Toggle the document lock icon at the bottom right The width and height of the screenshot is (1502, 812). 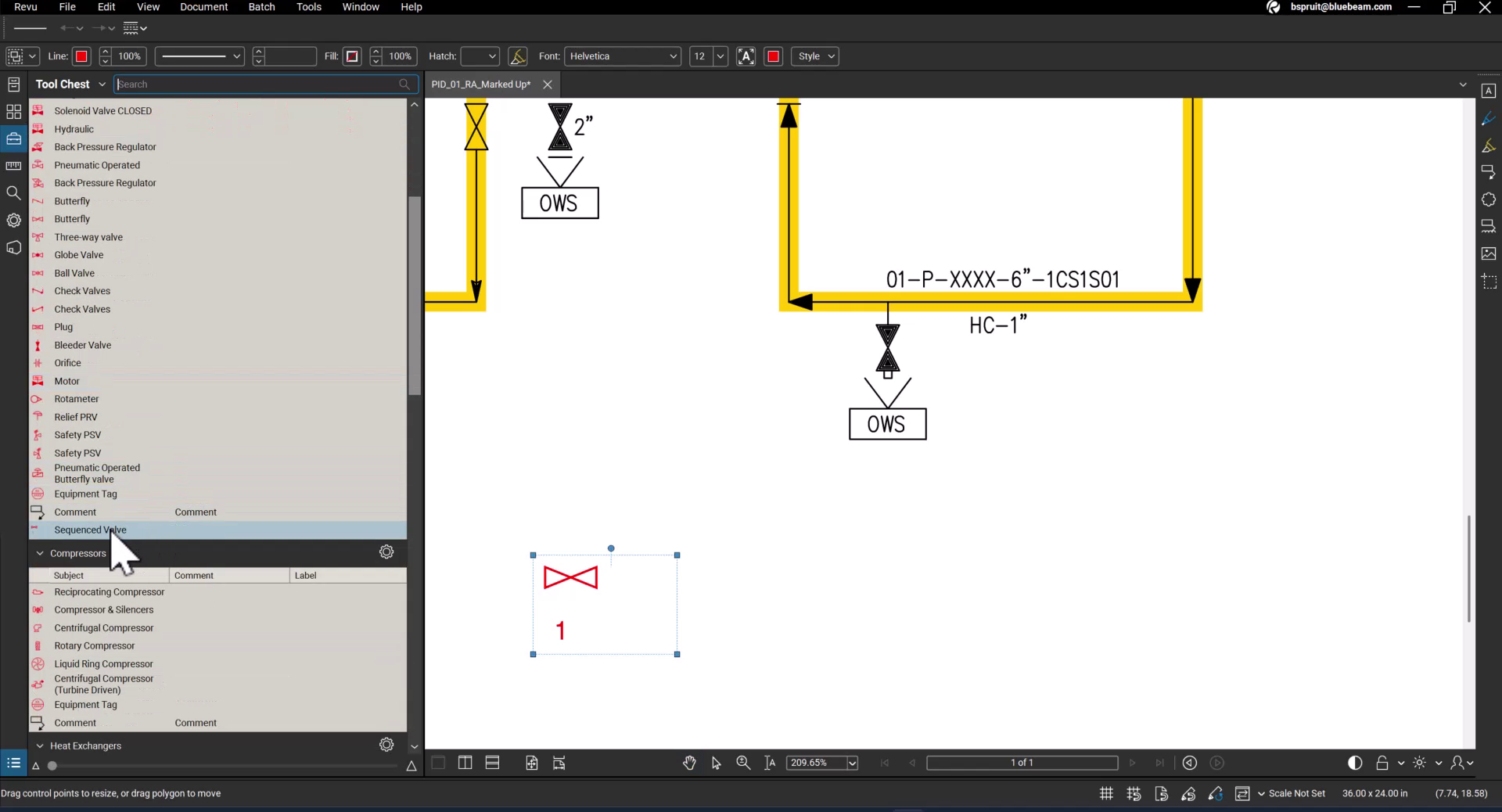[1382, 763]
